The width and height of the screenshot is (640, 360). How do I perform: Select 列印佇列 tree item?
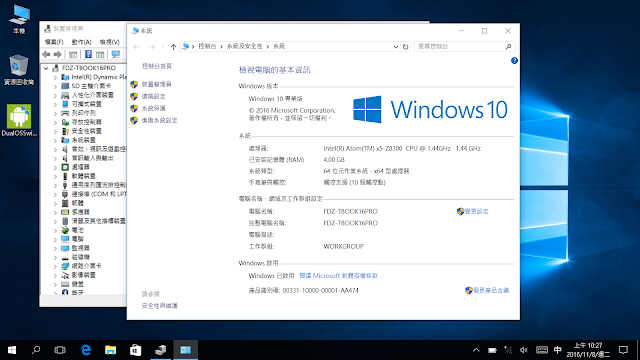[x=83, y=113]
